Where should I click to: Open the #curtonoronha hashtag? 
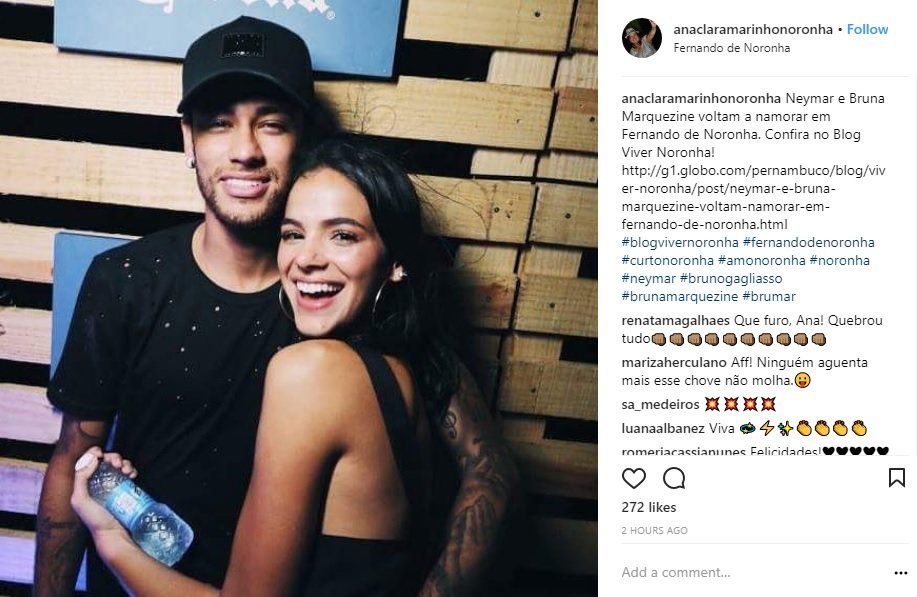(x=668, y=261)
